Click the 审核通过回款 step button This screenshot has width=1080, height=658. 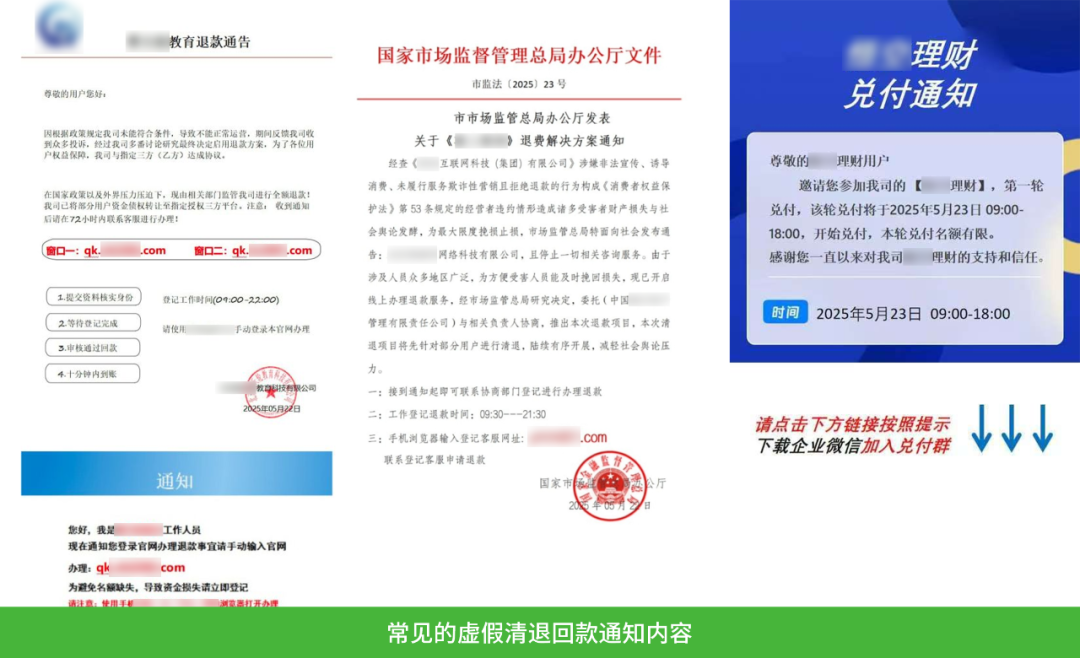[93, 347]
